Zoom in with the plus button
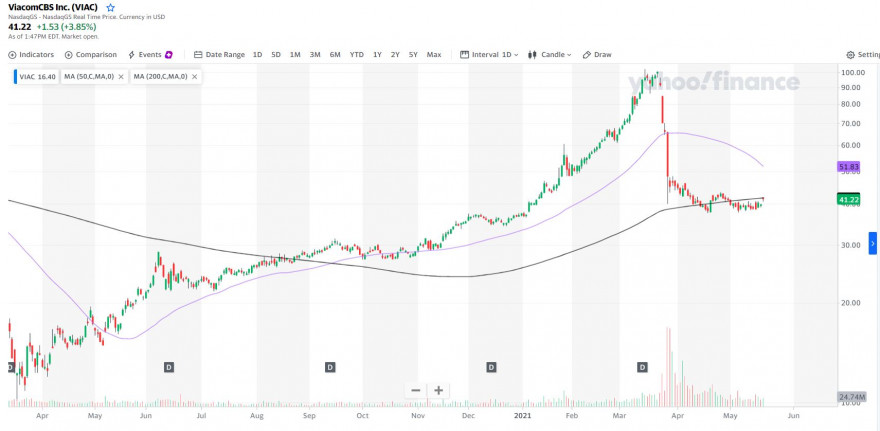 [438, 391]
